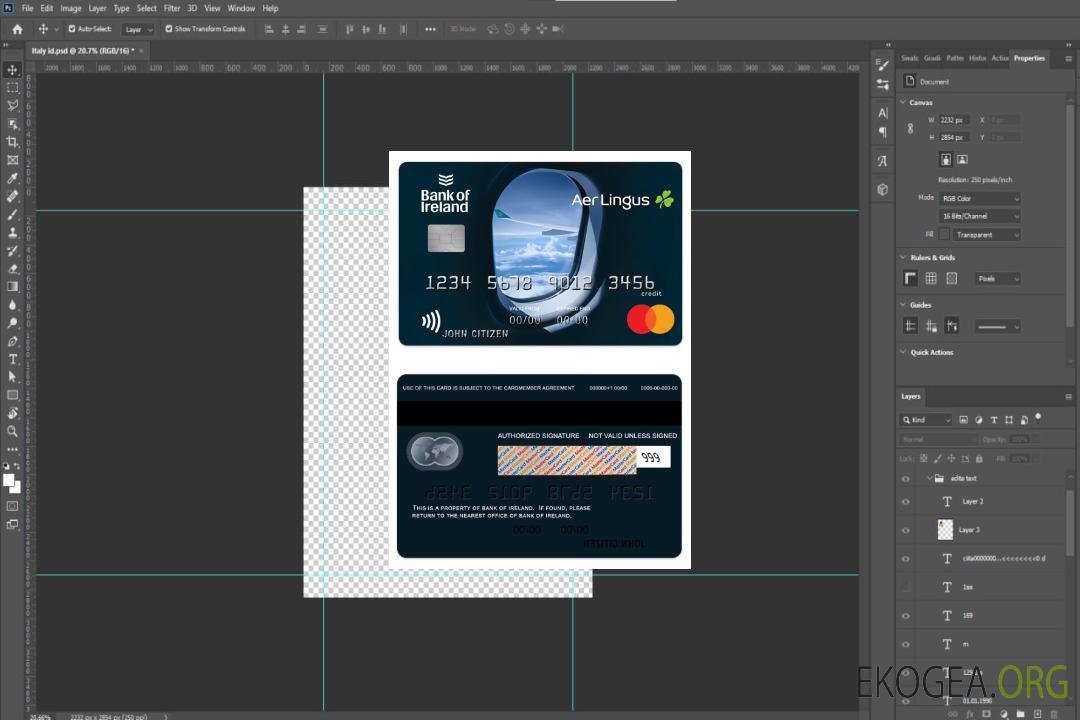Open the Transparent fill dropdown

pos(986,235)
